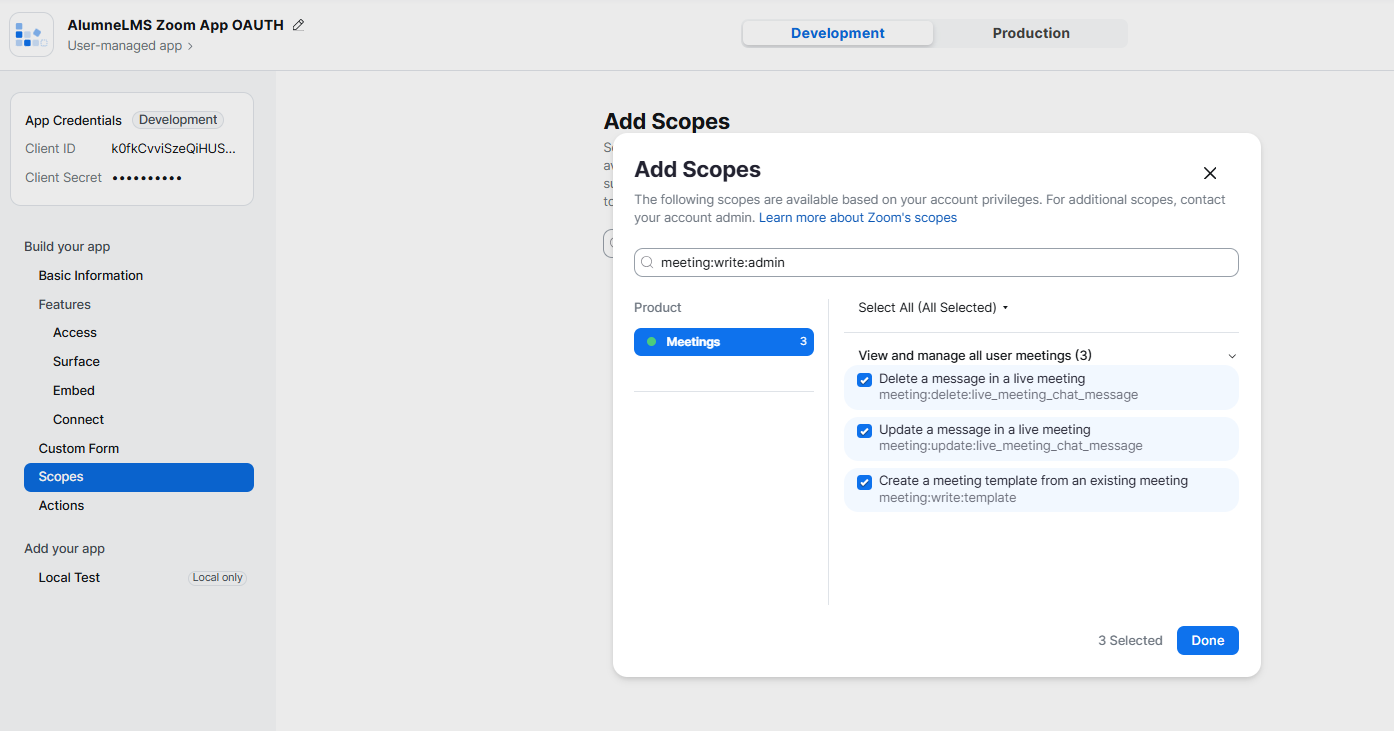The image size is (1394, 731).
Task: Switch to the Production tab
Action: tap(1030, 33)
